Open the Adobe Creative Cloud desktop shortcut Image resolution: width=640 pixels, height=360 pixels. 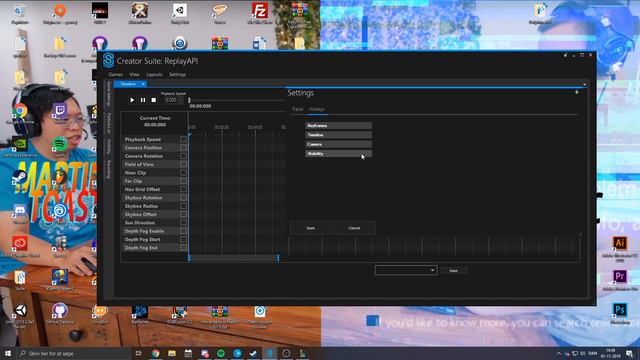[20, 247]
